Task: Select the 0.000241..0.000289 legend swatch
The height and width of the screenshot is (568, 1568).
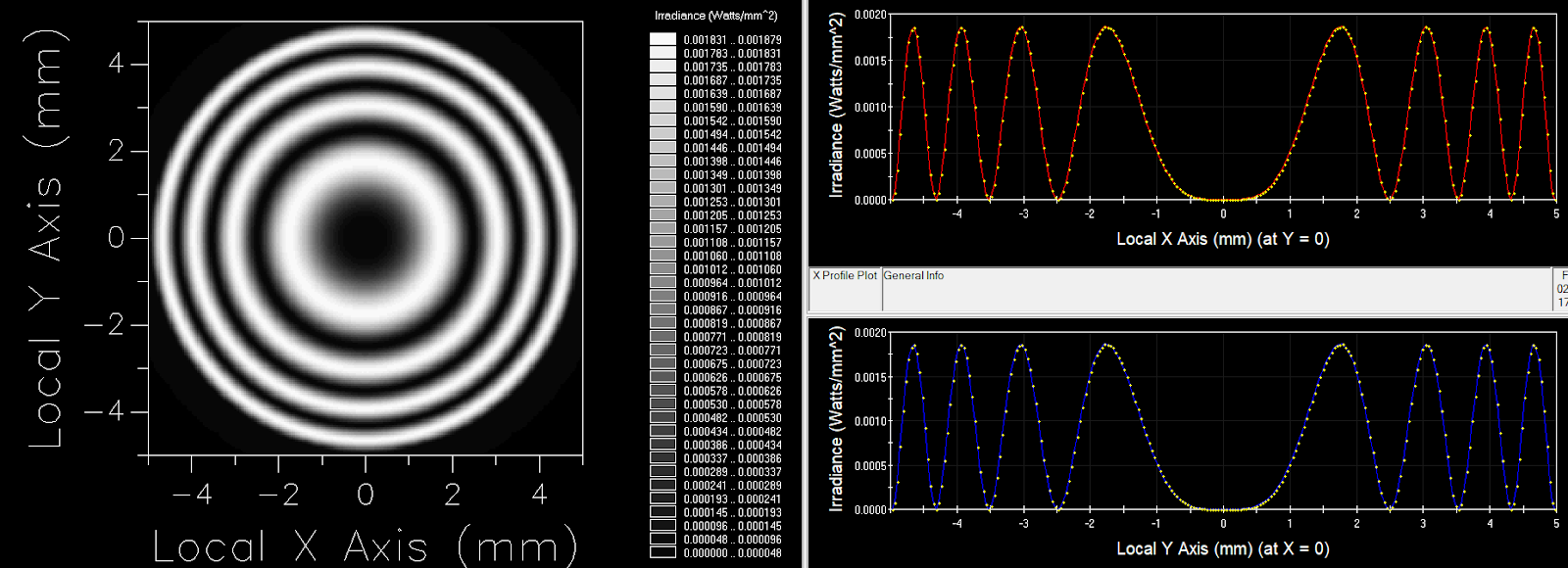Action: pos(663,486)
